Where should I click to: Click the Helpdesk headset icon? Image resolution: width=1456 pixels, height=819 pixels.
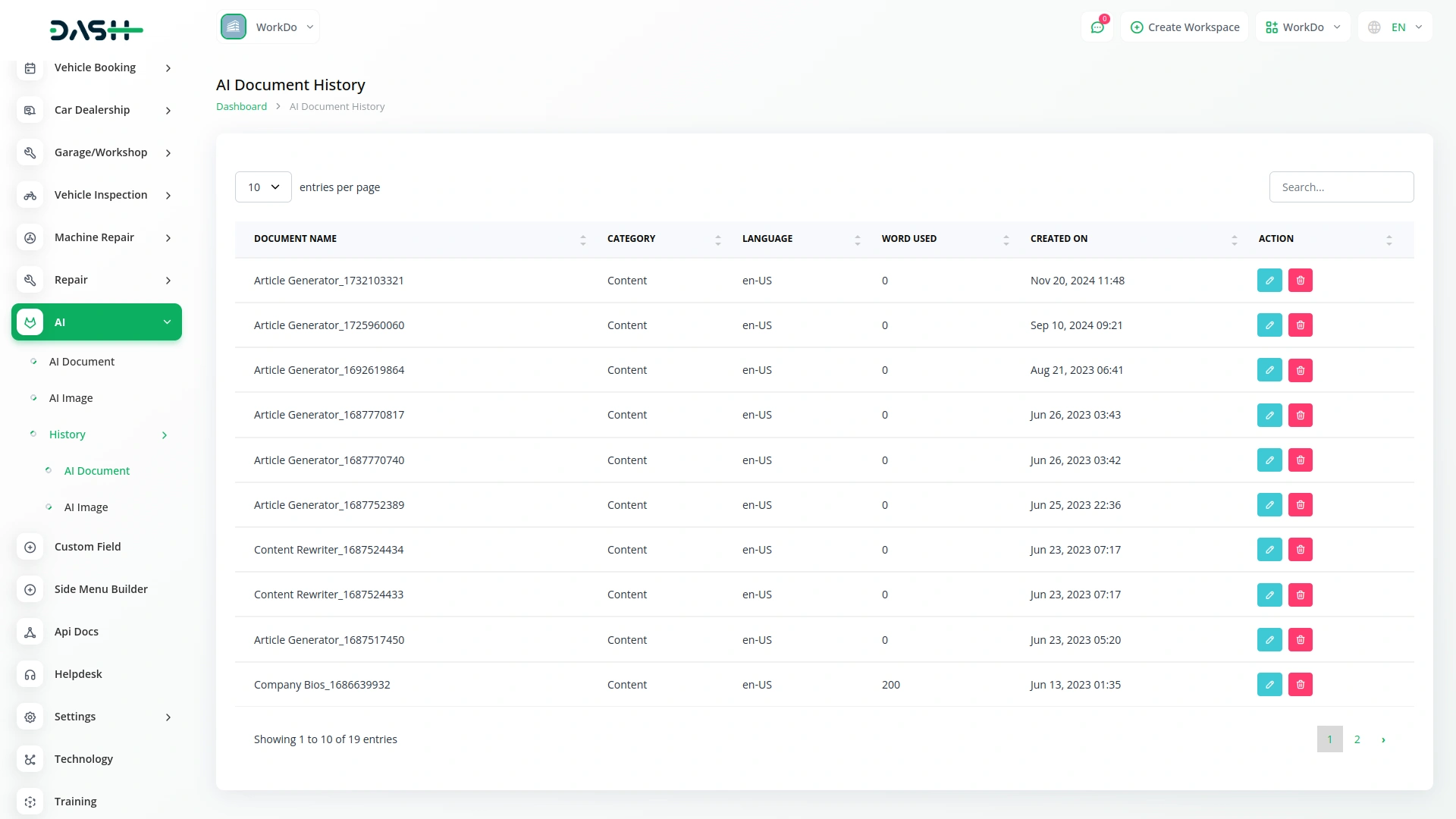click(x=30, y=674)
